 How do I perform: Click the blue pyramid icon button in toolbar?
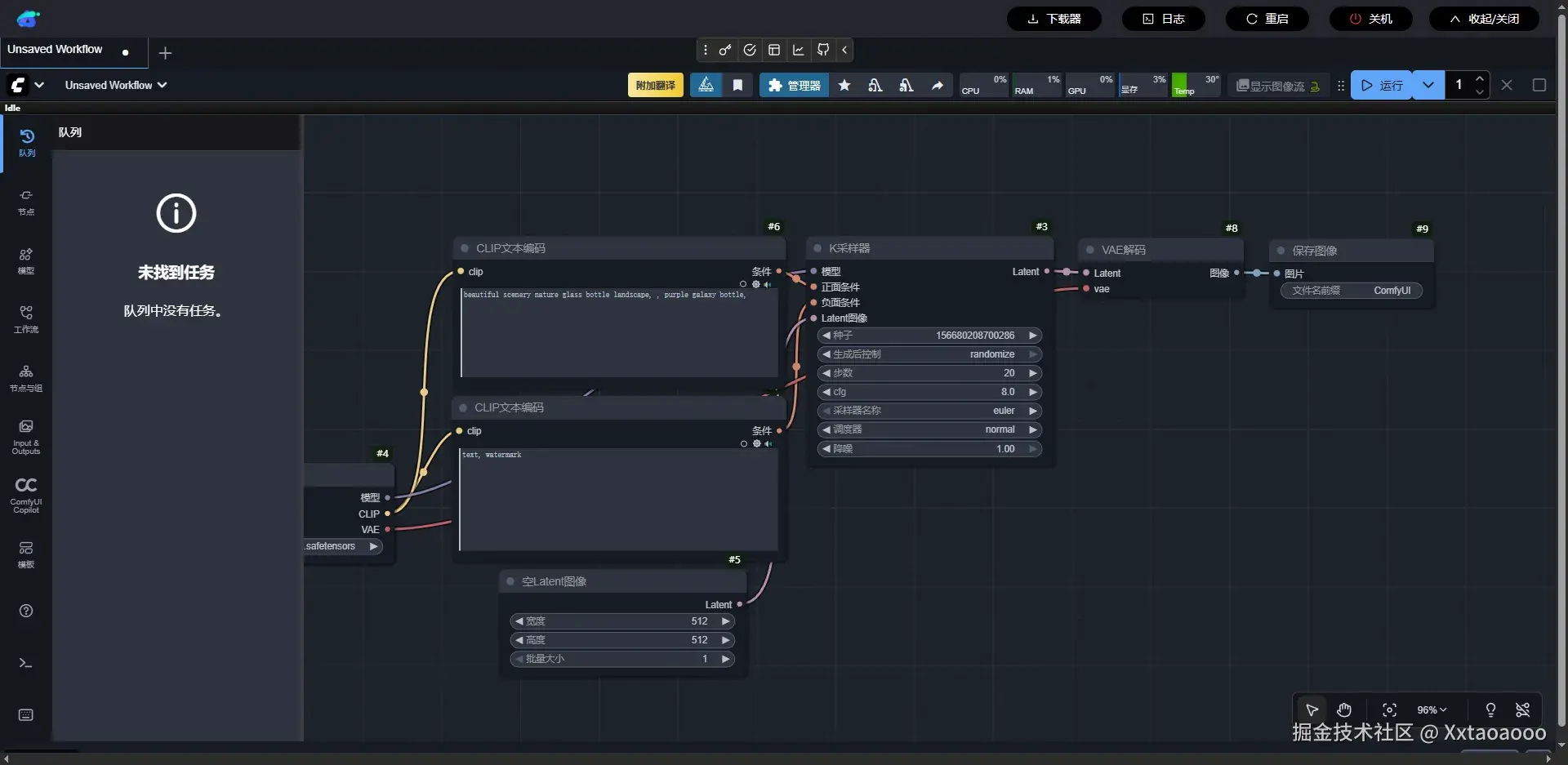[706, 85]
